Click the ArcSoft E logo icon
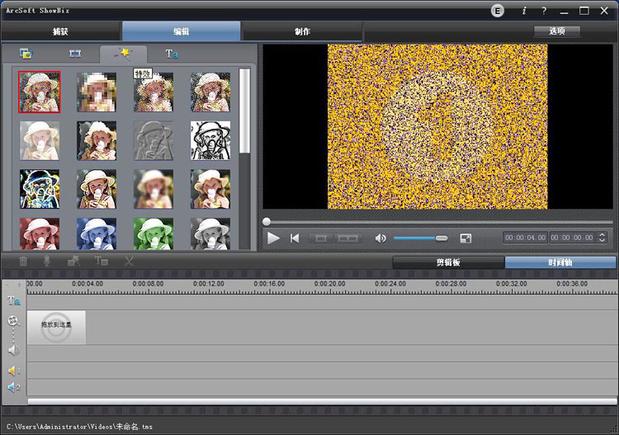Viewport: 619px width, 435px height. [497, 11]
